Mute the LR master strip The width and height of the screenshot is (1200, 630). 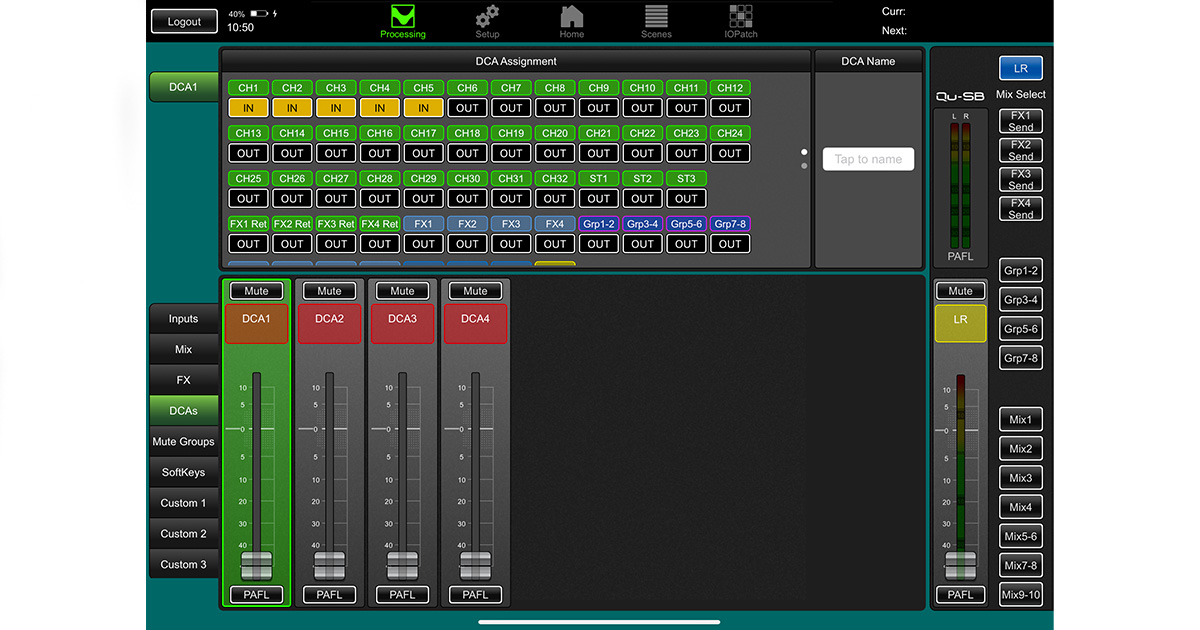point(960,291)
